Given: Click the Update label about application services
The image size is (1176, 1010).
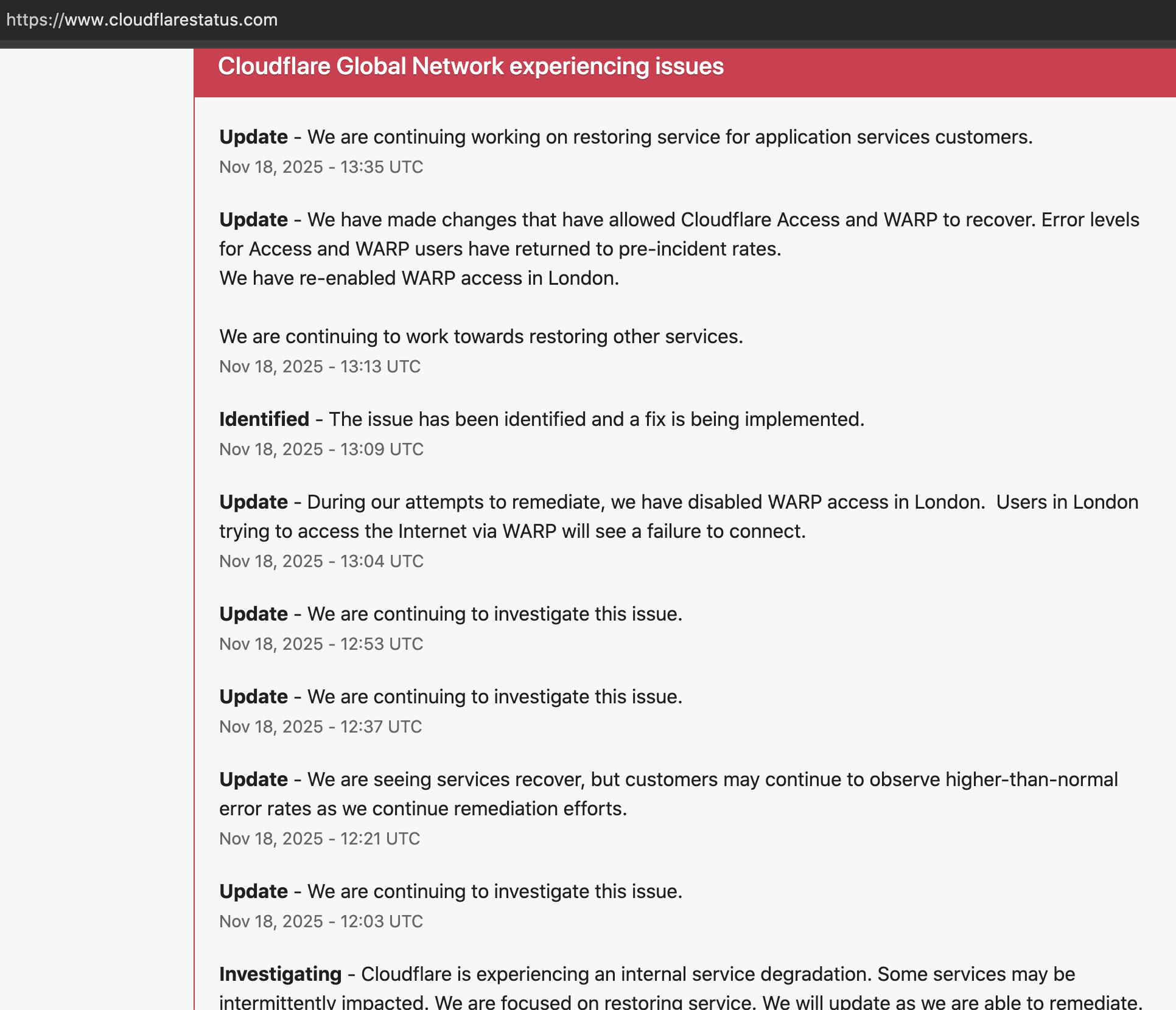Looking at the screenshot, I should tap(253, 137).
